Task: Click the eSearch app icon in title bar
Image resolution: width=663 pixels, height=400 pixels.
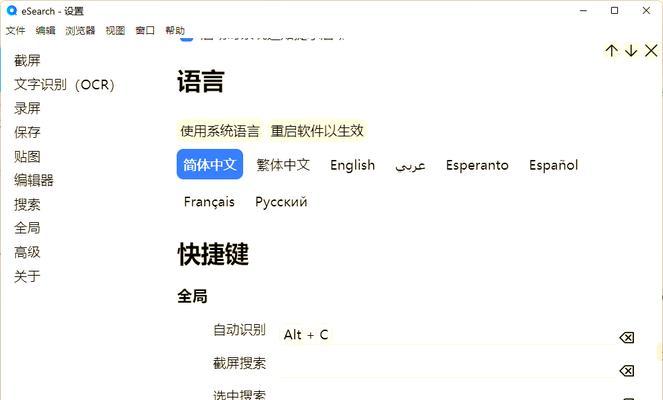Action: 11,11
